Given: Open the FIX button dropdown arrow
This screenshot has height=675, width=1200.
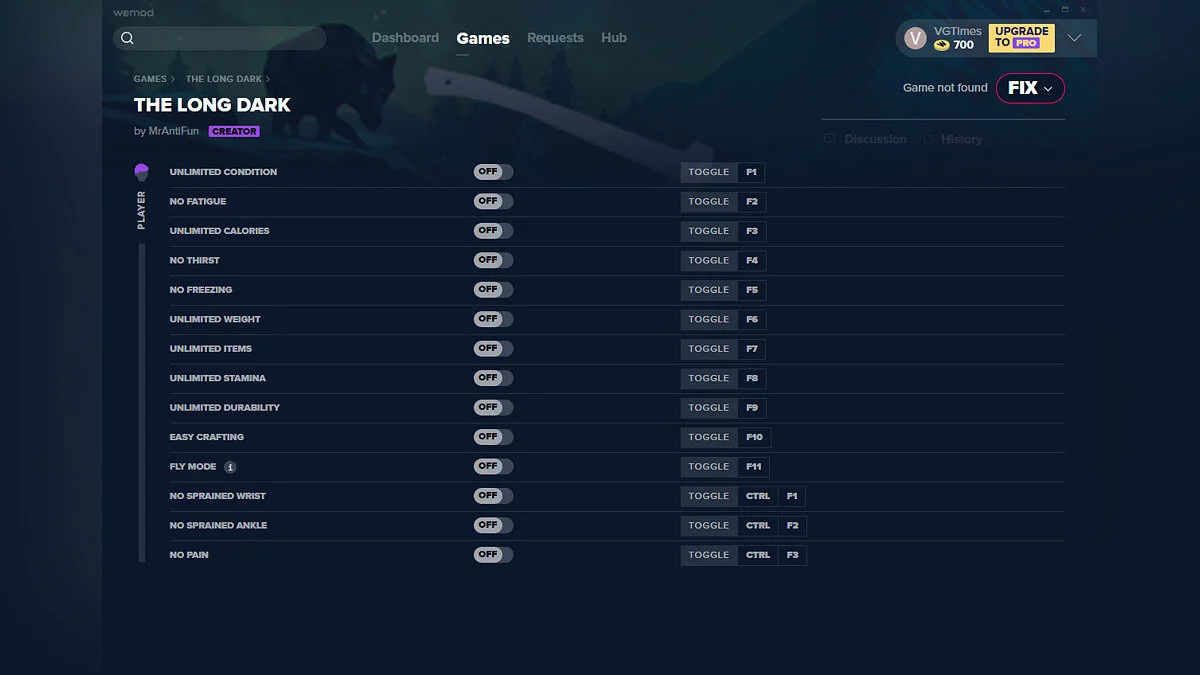Looking at the screenshot, I should pyautogui.click(x=1046, y=88).
